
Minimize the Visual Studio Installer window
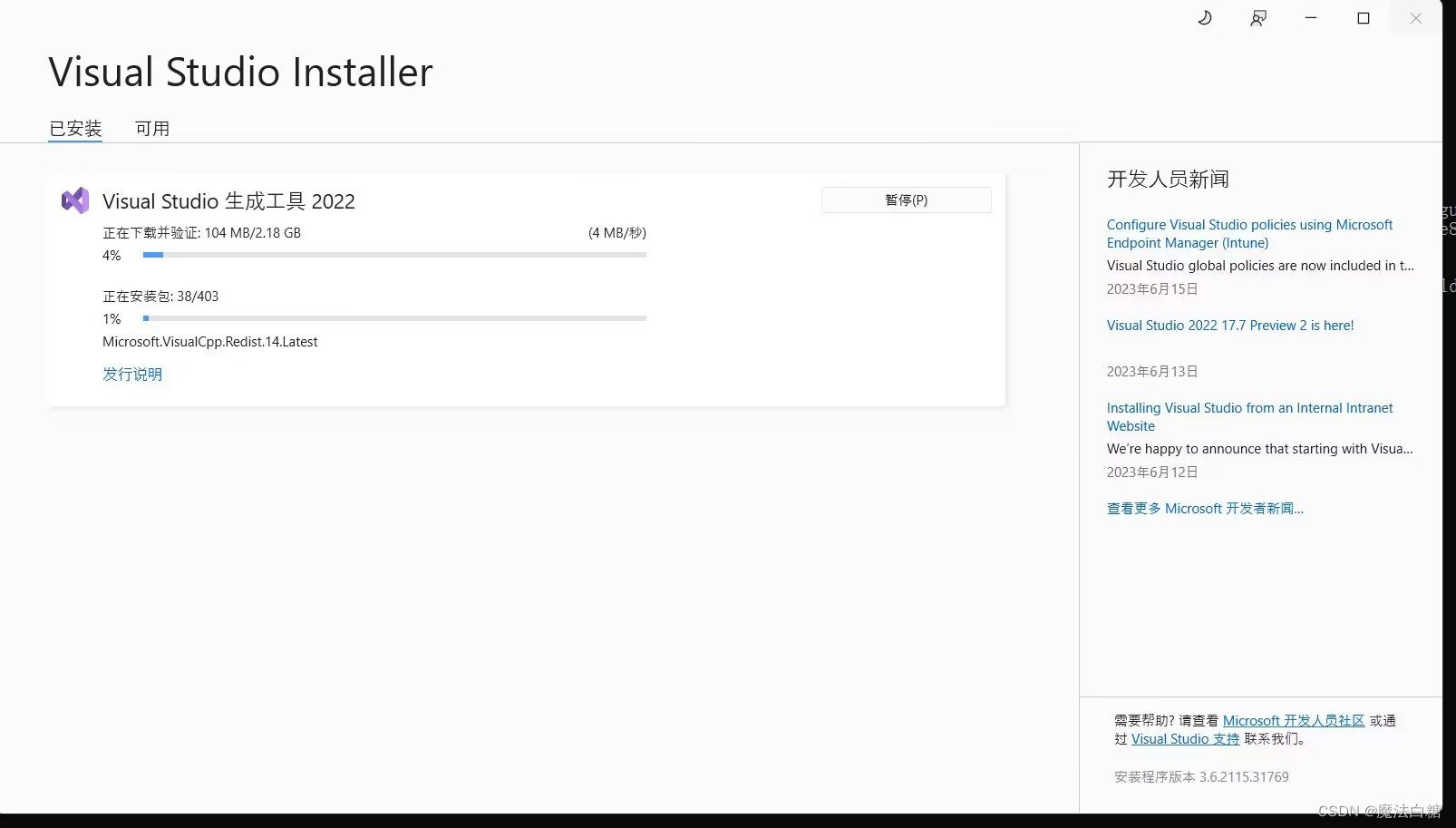click(1310, 17)
